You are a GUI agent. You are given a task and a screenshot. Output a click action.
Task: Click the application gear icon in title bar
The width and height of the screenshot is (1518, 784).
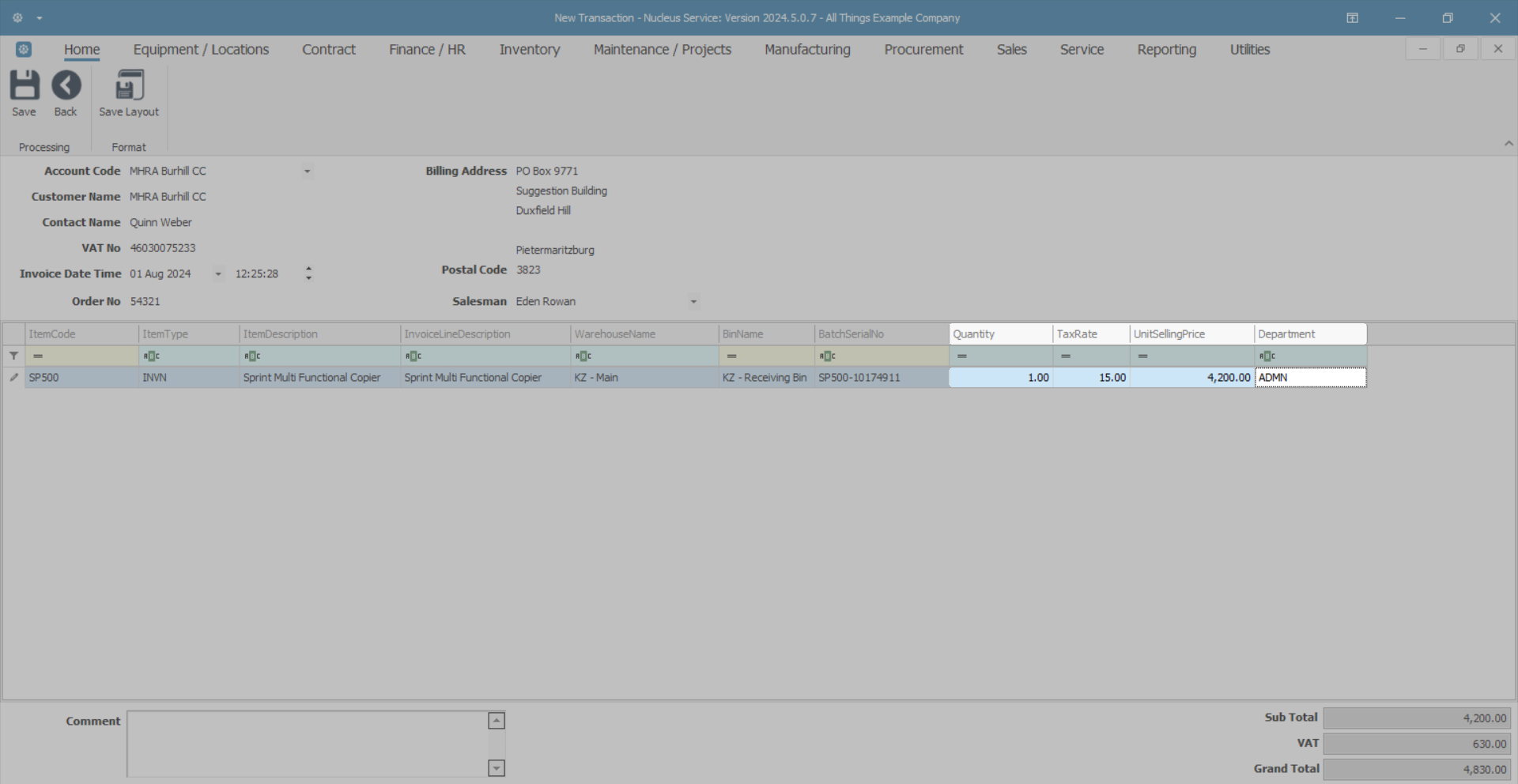click(x=17, y=17)
